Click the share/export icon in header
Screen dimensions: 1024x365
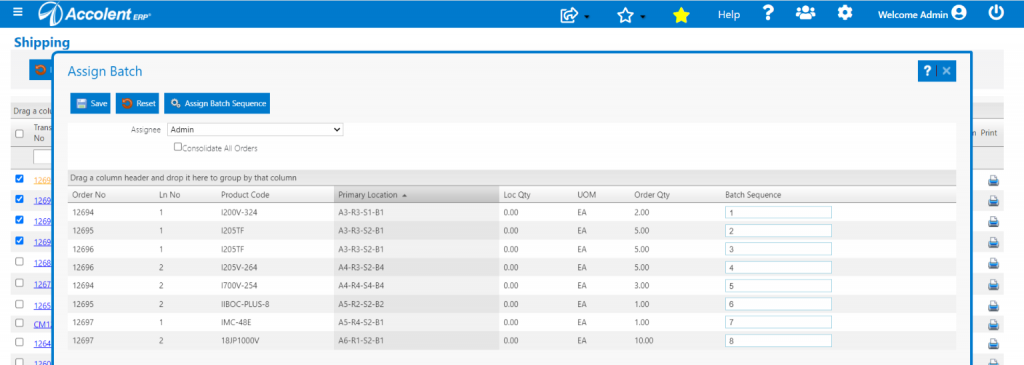tap(569, 14)
